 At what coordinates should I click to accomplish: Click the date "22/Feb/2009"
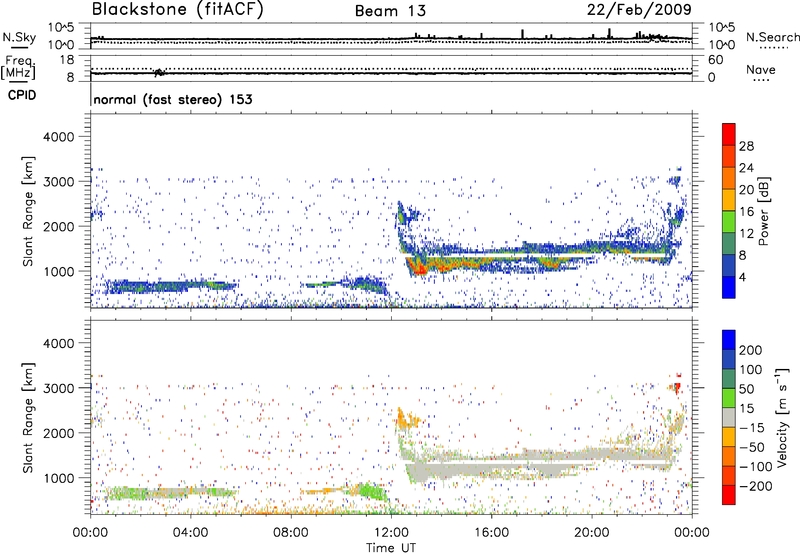[x=639, y=9]
